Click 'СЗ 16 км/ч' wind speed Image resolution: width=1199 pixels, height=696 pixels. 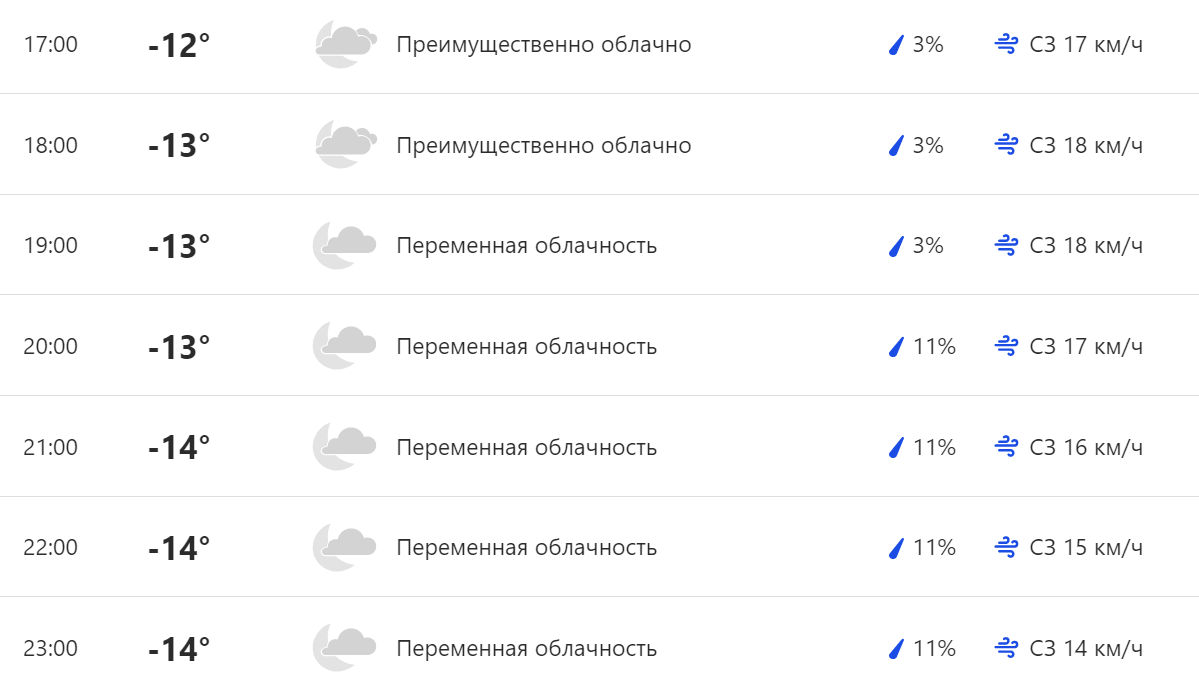point(1086,447)
